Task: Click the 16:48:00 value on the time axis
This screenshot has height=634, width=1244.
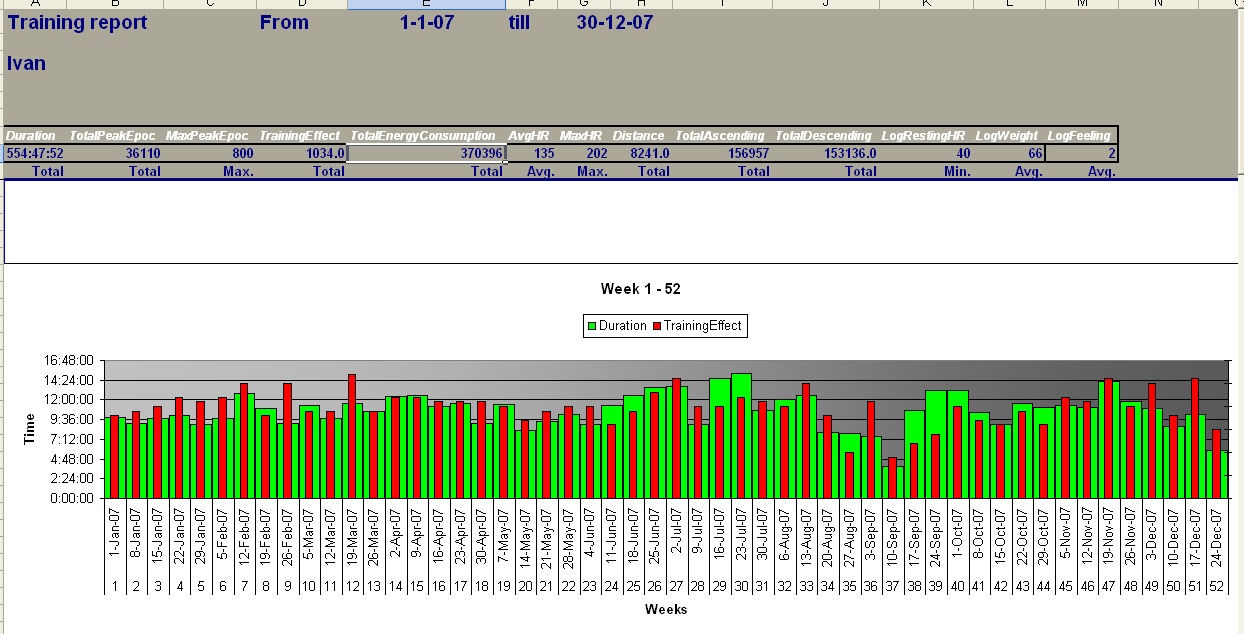Action: [70, 361]
